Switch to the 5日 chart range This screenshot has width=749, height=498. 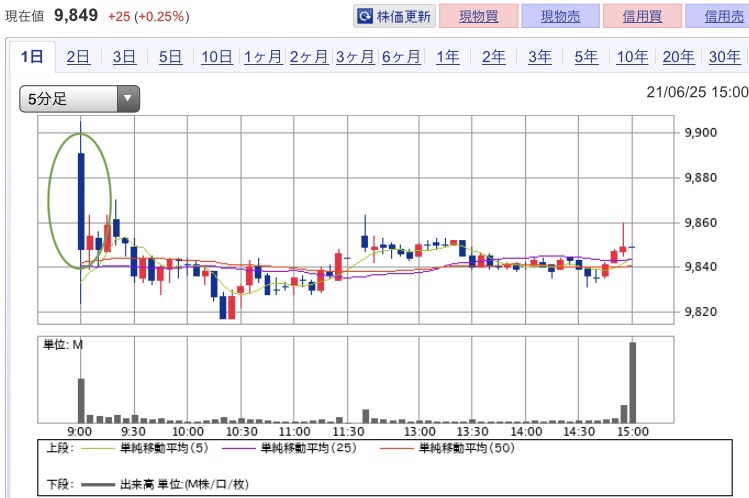coord(170,57)
